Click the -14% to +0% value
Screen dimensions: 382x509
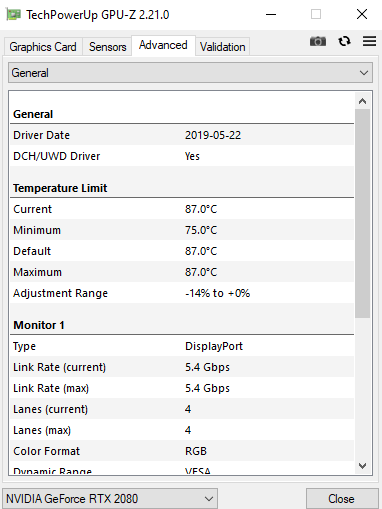pos(217,293)
